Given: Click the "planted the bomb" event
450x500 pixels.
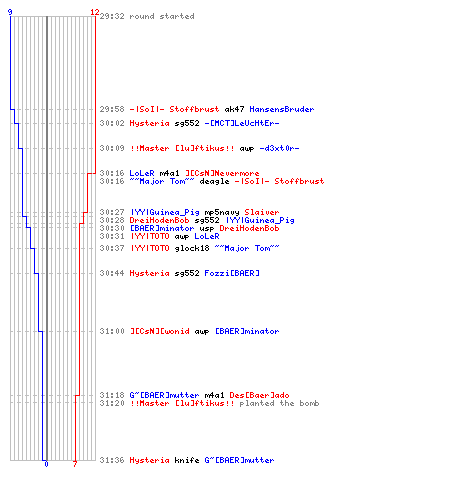Looking at the screenshot, I should (x=279, y=403).
